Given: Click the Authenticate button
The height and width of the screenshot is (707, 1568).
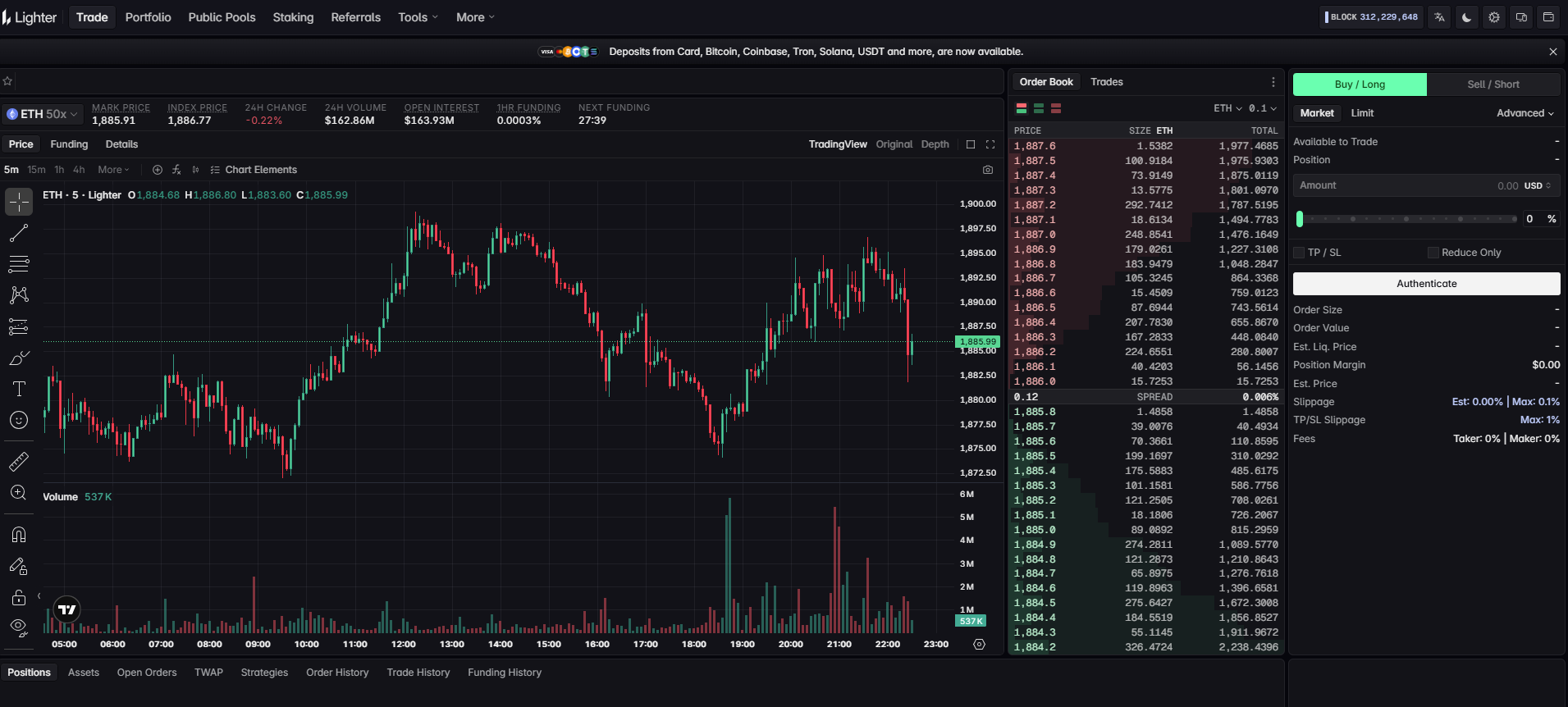Looking at the screenshot, I should (1426, 284).
